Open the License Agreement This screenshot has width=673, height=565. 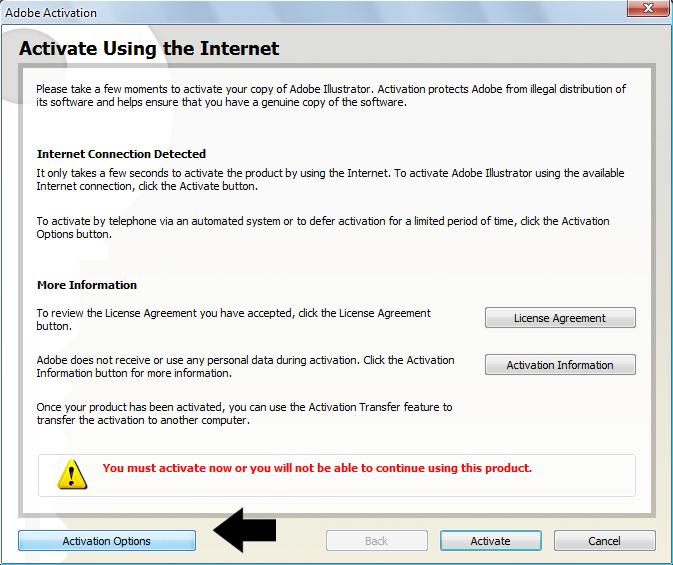pos(559,318)
